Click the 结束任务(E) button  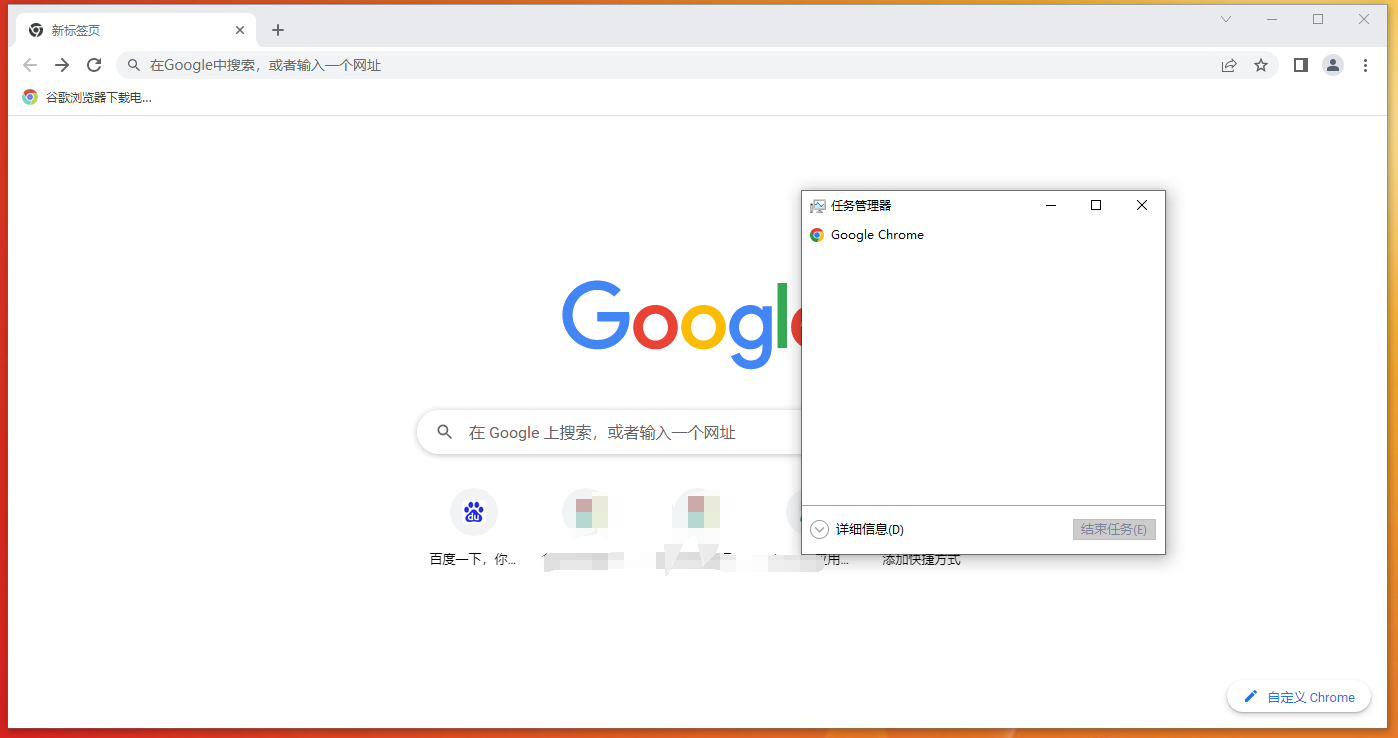pos(1114,529)
